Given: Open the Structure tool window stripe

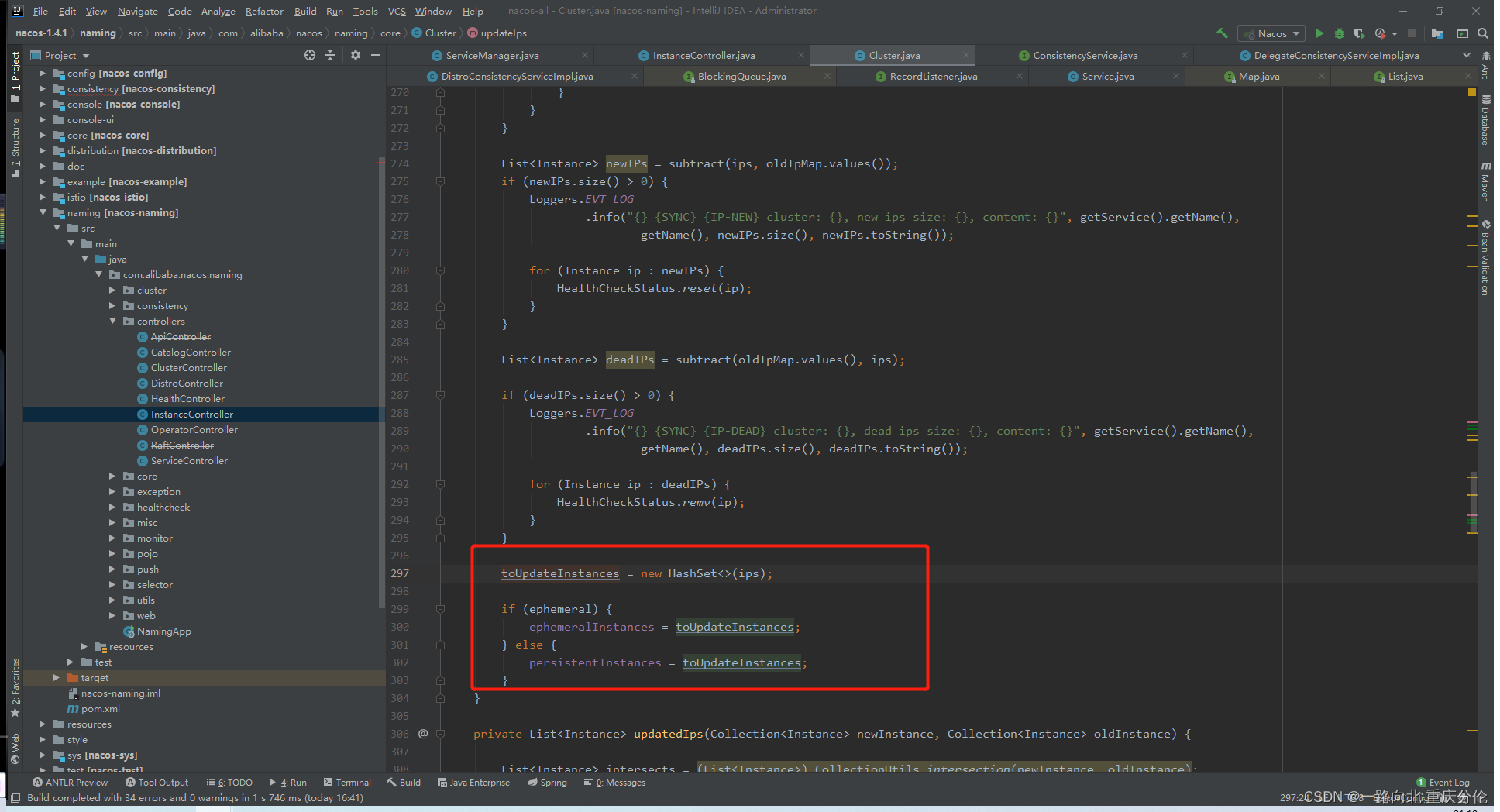Looking at the screenshot, I should 15,148.
